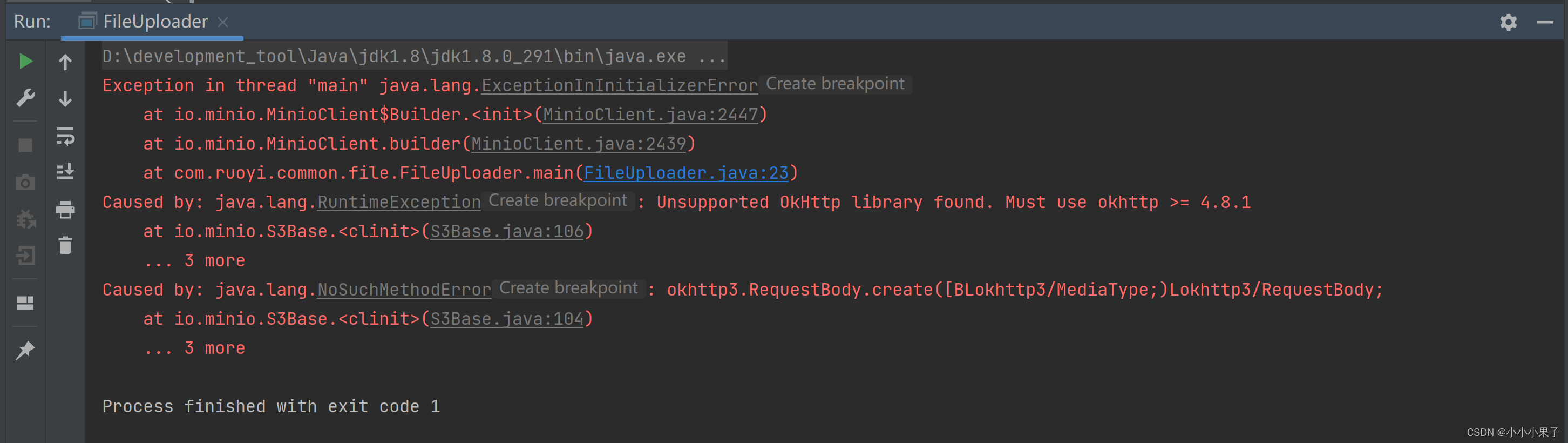Image resolution: width=1568 pixels, height=443 pixels.
Task: Create breakpoint for NoSuchMethodError
Action: tap(568, 289)
